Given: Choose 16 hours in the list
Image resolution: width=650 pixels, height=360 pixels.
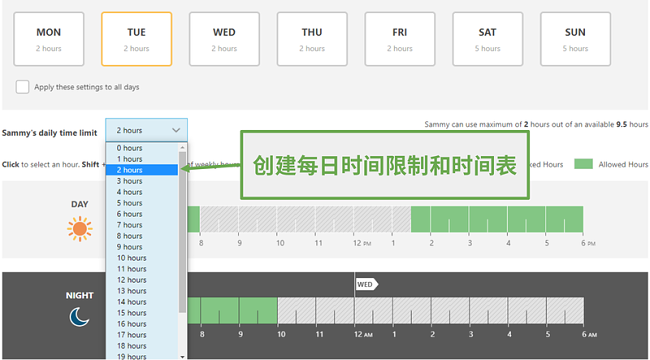Looking at the screenshot, I should tap(142, 324).
